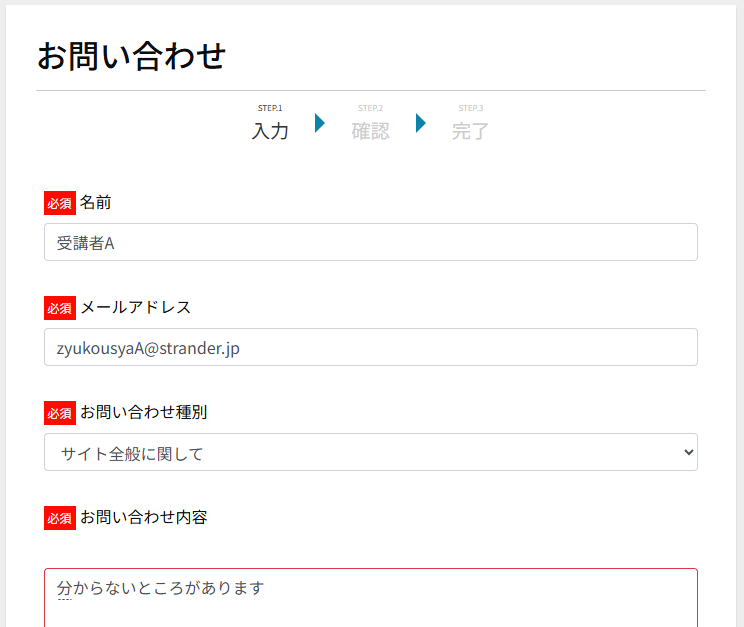This screenshot has width=744, height=627.
Task: Click the お問い合わせ種別 field label
Action: point(143,412)
